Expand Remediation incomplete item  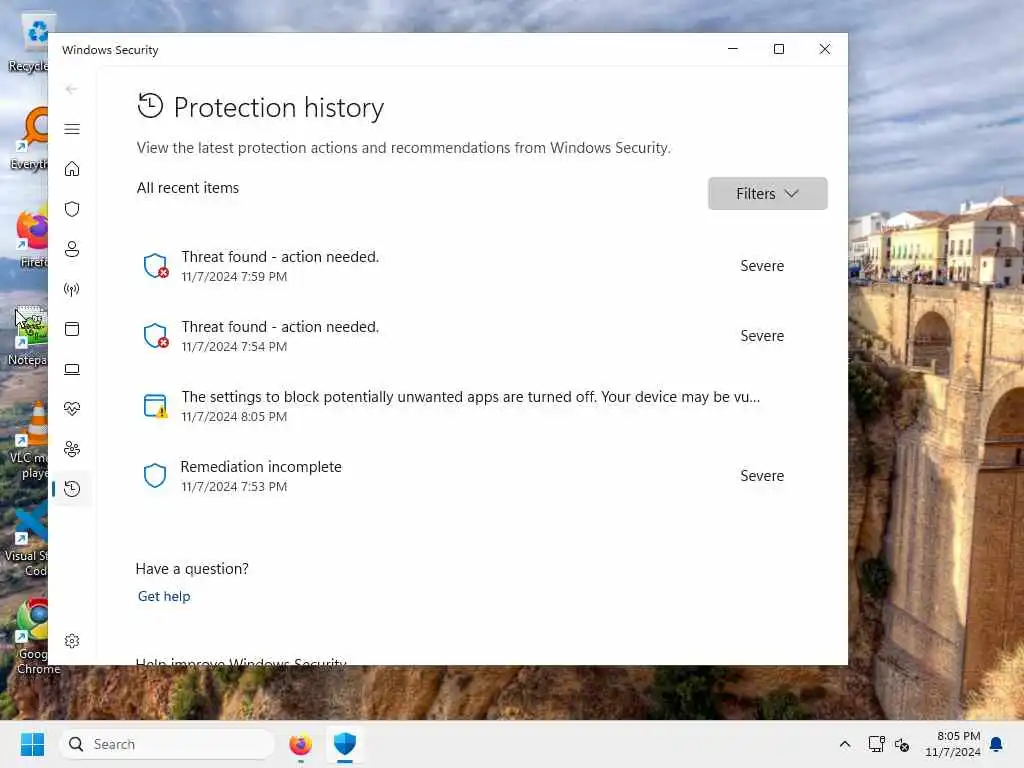click(482, 476)
